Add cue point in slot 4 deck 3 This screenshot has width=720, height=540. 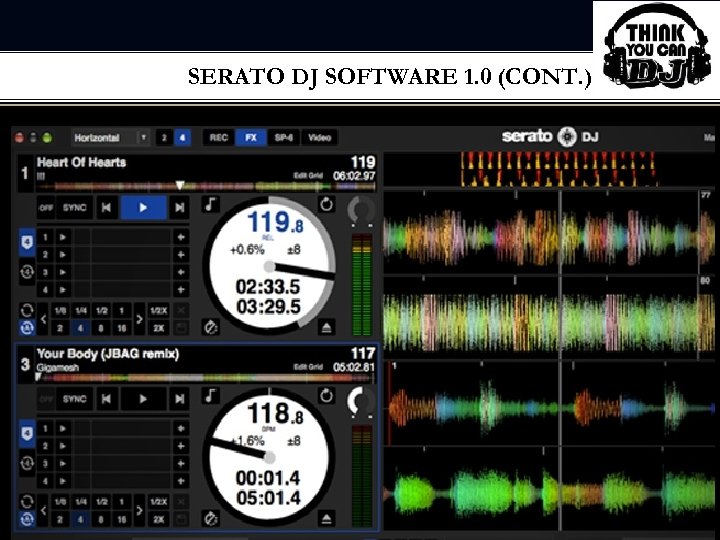click(x=181, y=481)
